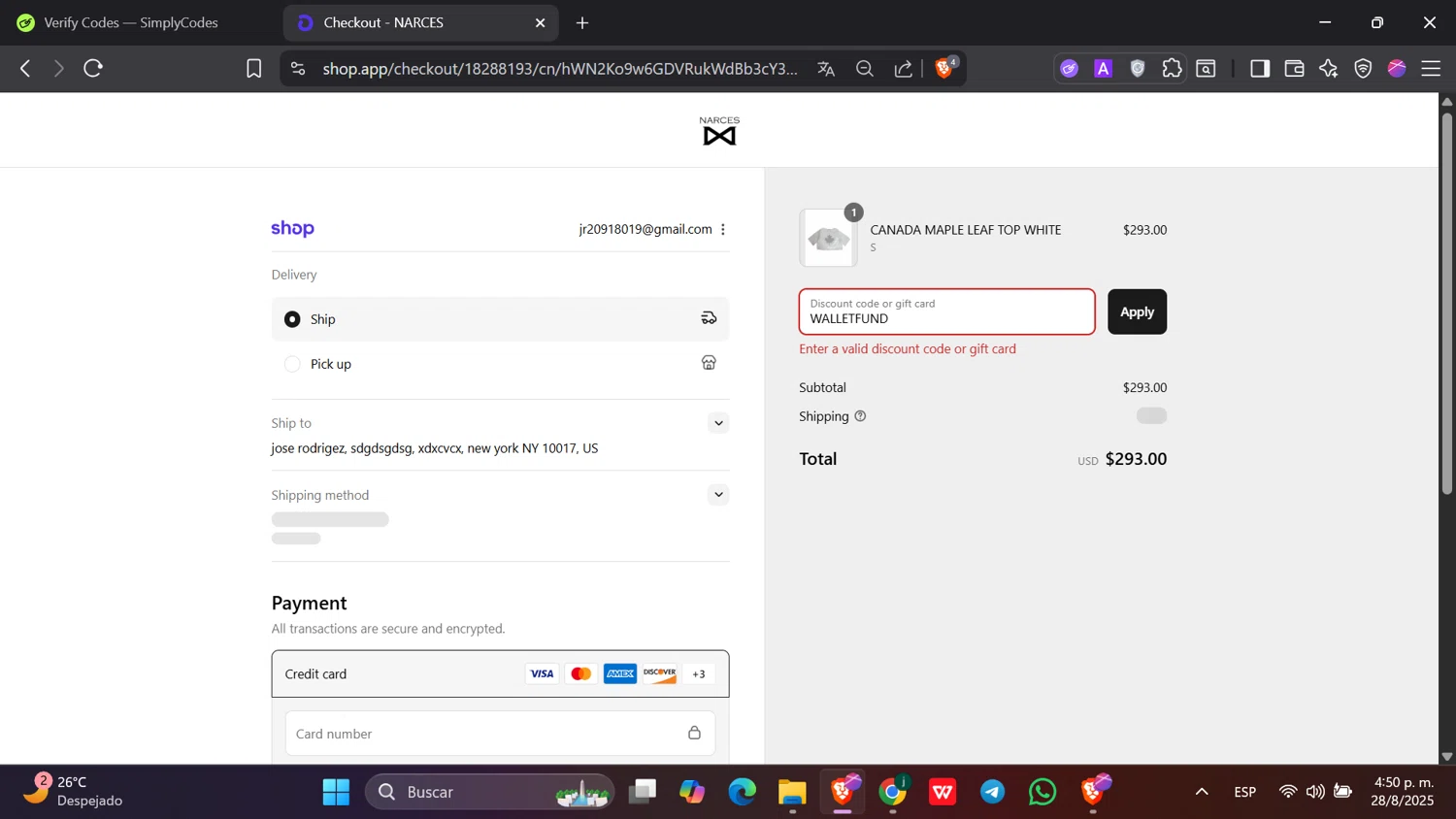
Task: Open WPS Office from taskbar
Action: point(943,793)
